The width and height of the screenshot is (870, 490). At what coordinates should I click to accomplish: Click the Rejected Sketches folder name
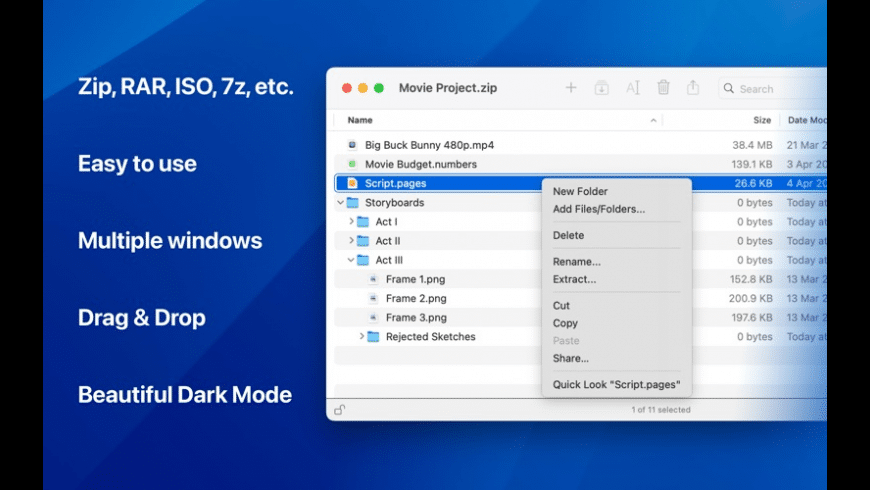tap(431, 336)
